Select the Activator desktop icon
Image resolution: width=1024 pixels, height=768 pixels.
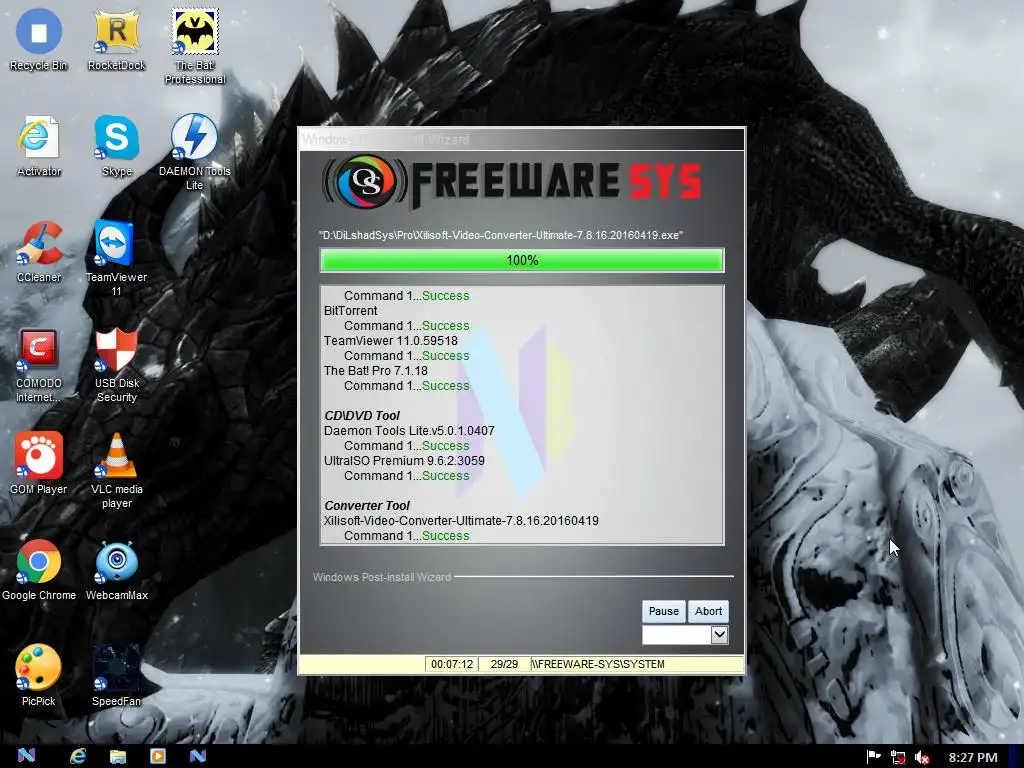click(39, 146)
